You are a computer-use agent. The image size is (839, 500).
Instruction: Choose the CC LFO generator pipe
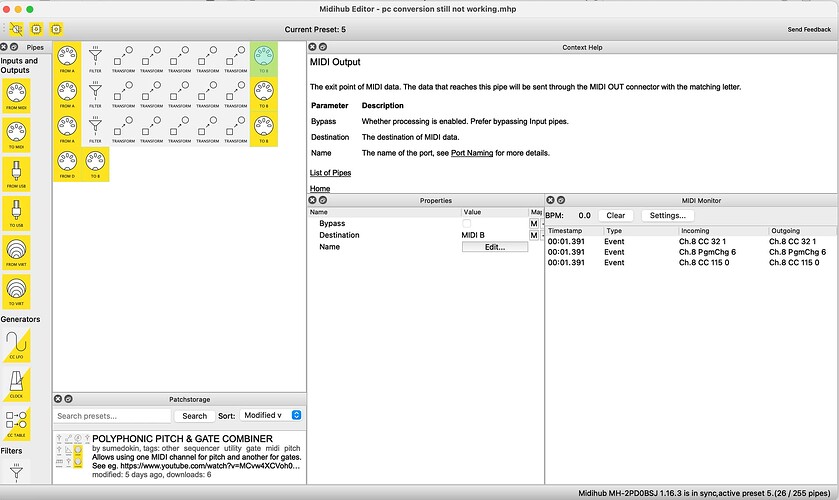[17, 346]
